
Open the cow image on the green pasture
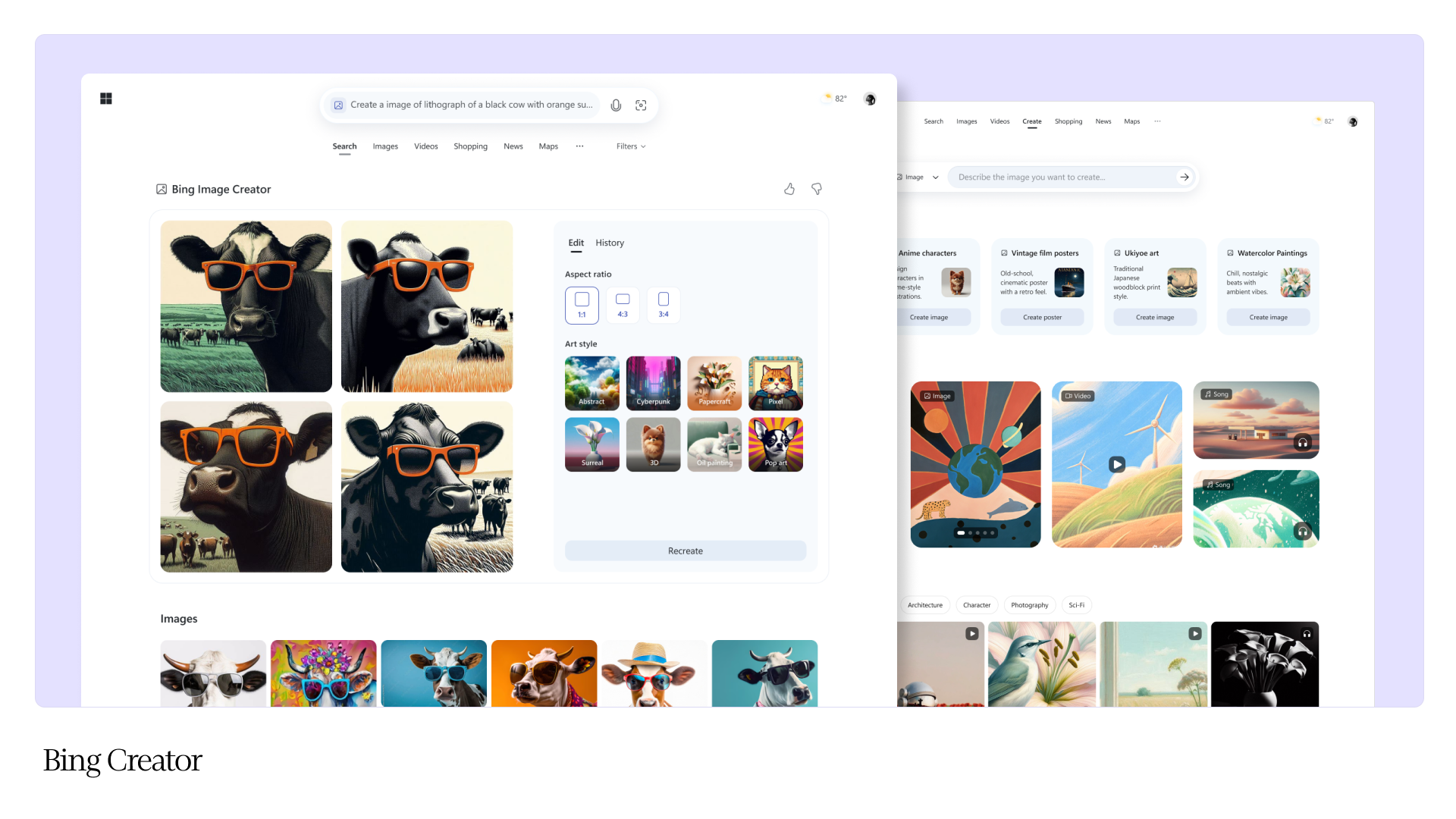246,306
